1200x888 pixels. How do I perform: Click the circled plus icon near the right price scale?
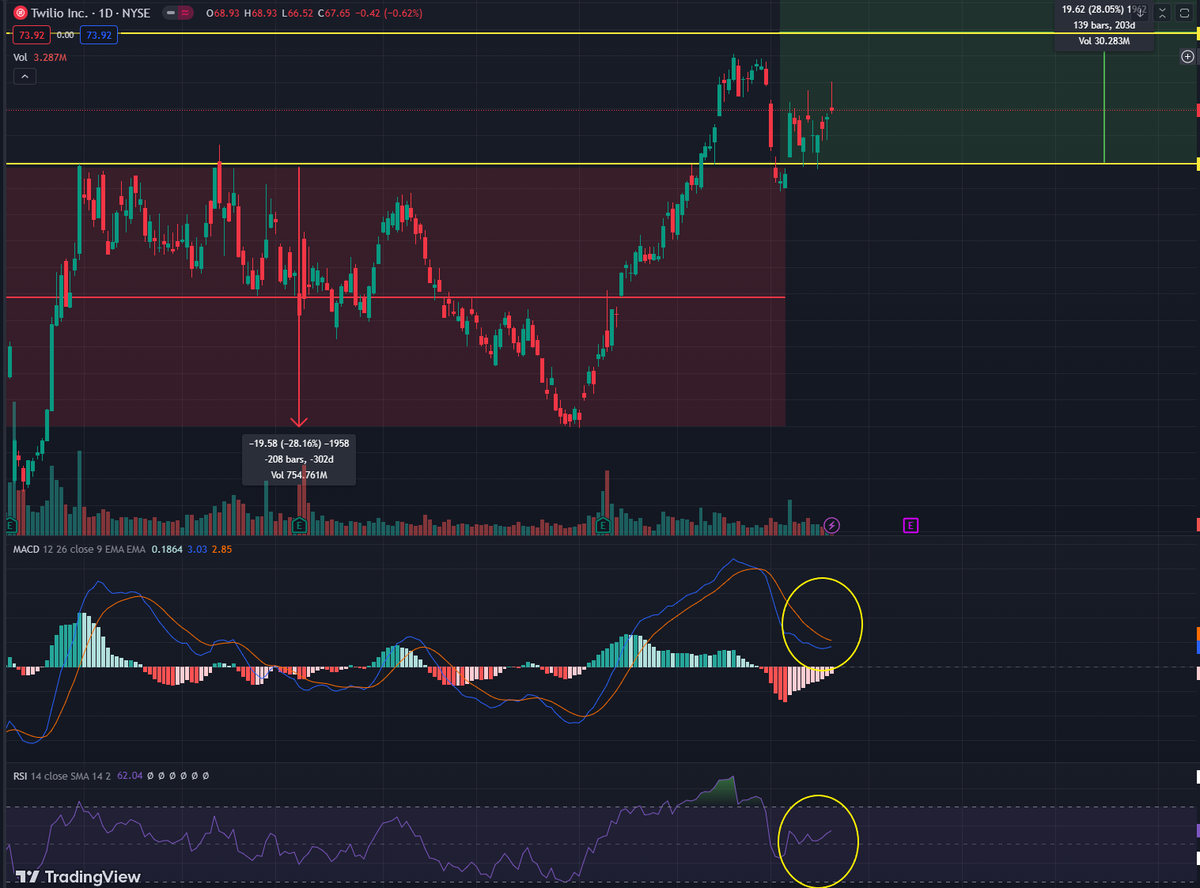pyautogui.click(x=1186, y=57)
